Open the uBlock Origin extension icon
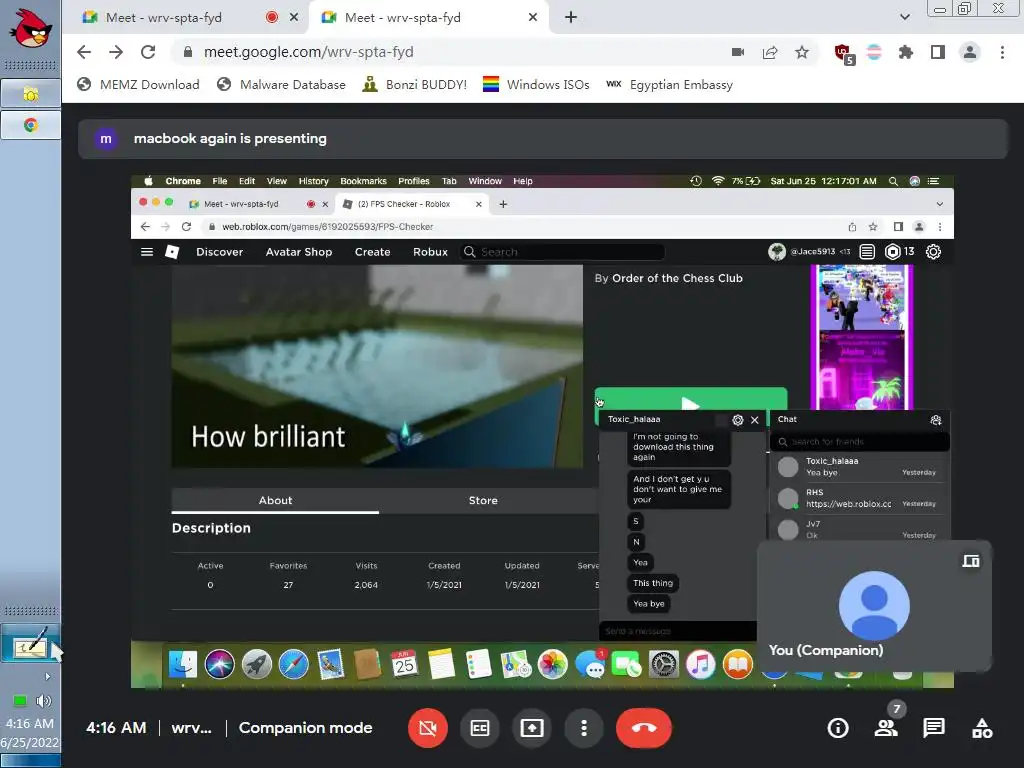The image size is (1024, 768). coord(844,54)
